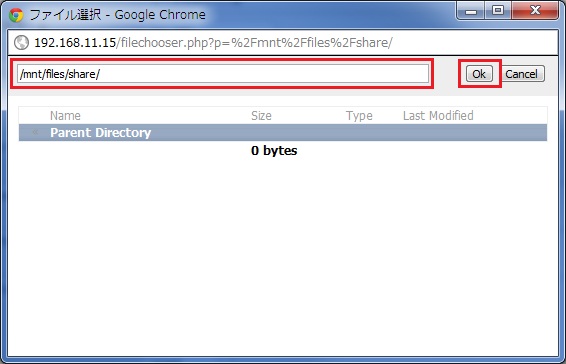Screen dimensions: 566x364
Task: Maximize the file chooser window
Action: click(x=498, y=11)
